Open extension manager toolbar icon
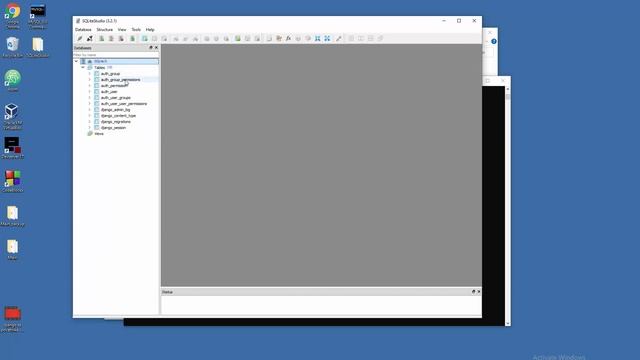The width and height of the screenshot is (640, 360). [x=308, y=38]
